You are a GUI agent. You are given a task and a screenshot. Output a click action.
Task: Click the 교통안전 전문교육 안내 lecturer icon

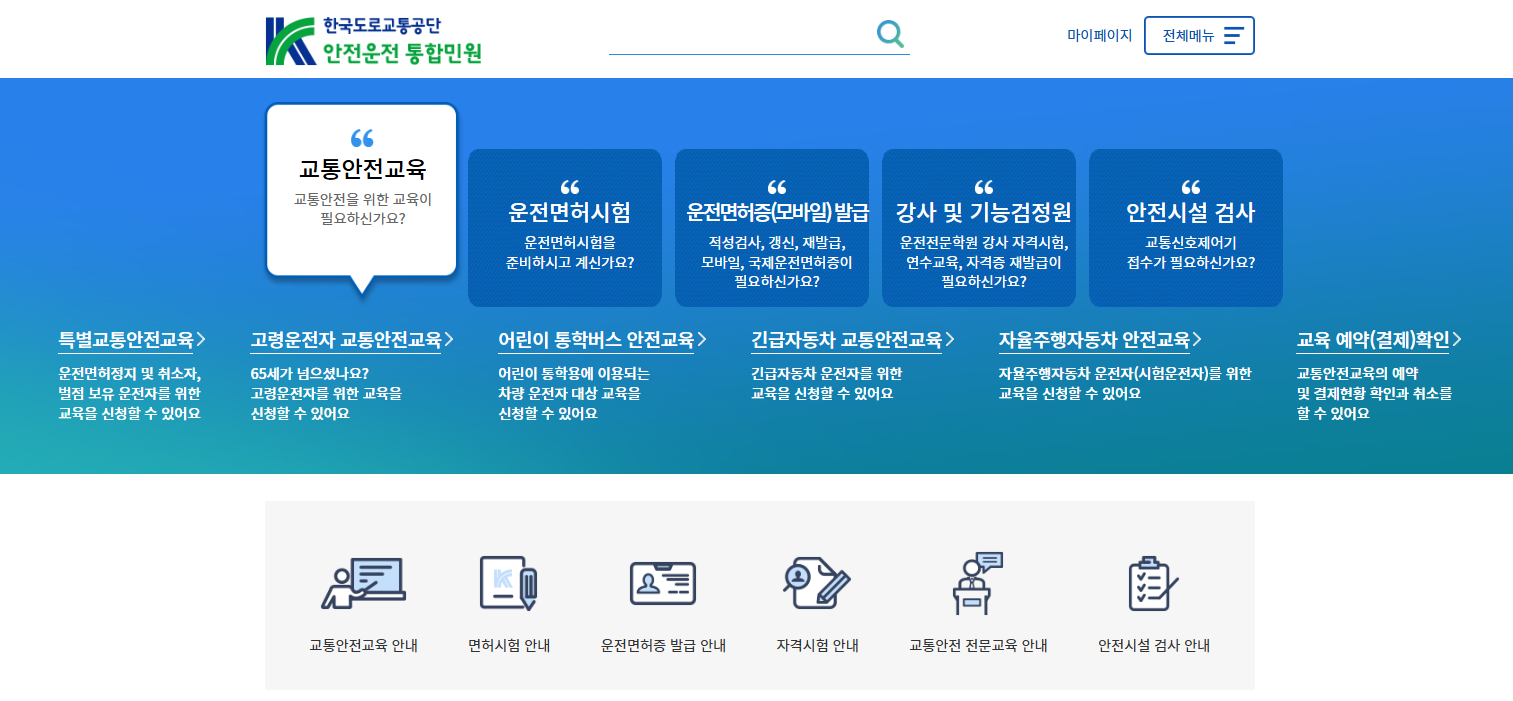pyautogui.click(x=977, y=583)
